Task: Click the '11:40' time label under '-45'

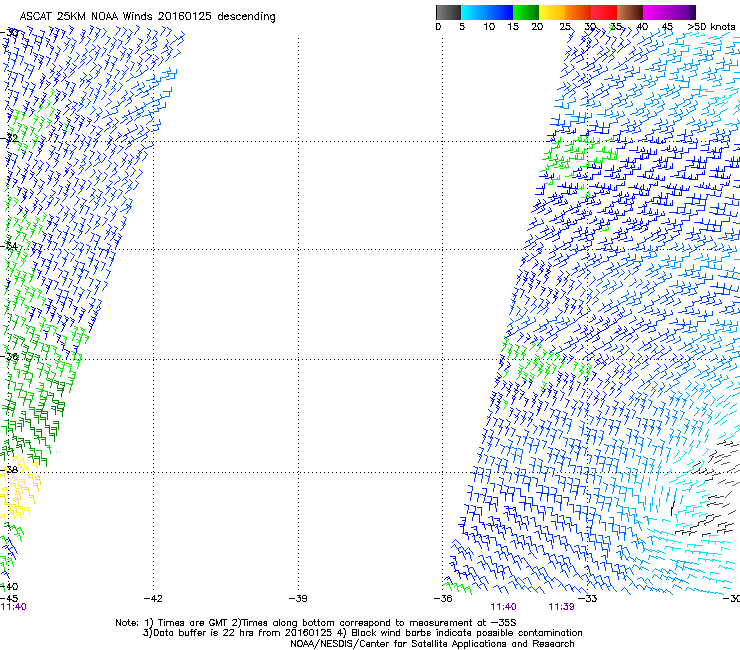Action: pyautogui.click(x=13, y=607)
